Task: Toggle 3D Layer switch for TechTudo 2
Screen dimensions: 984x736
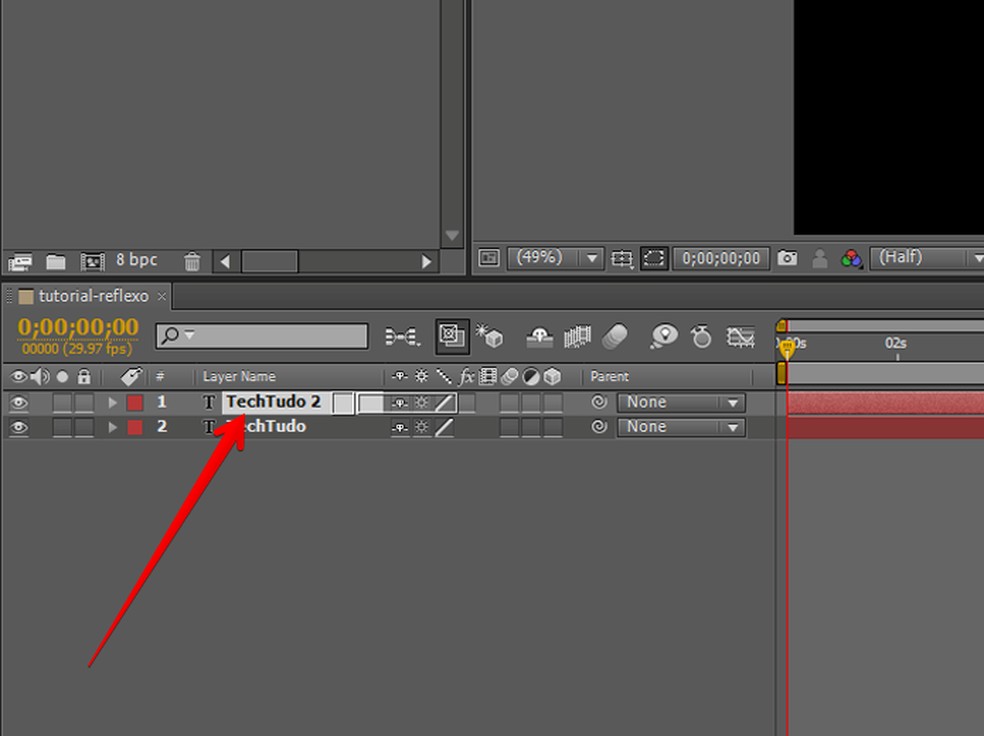Action: tap(553, 402)
